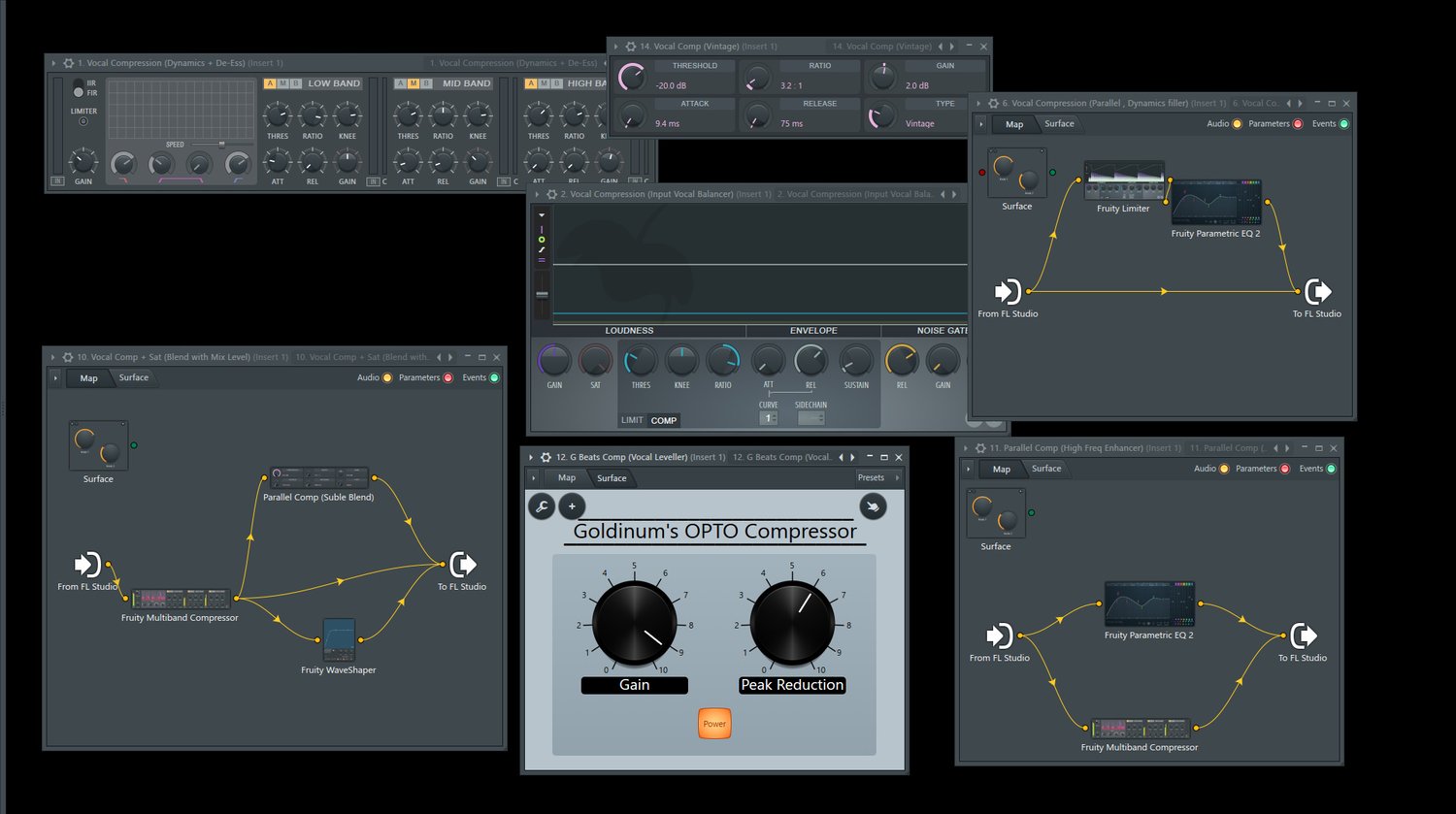This screenshot has width=1456, height=814.
Task: Toggle Events connections in Parallel Dynamics filler patcher
Action: click(1344, 124)
